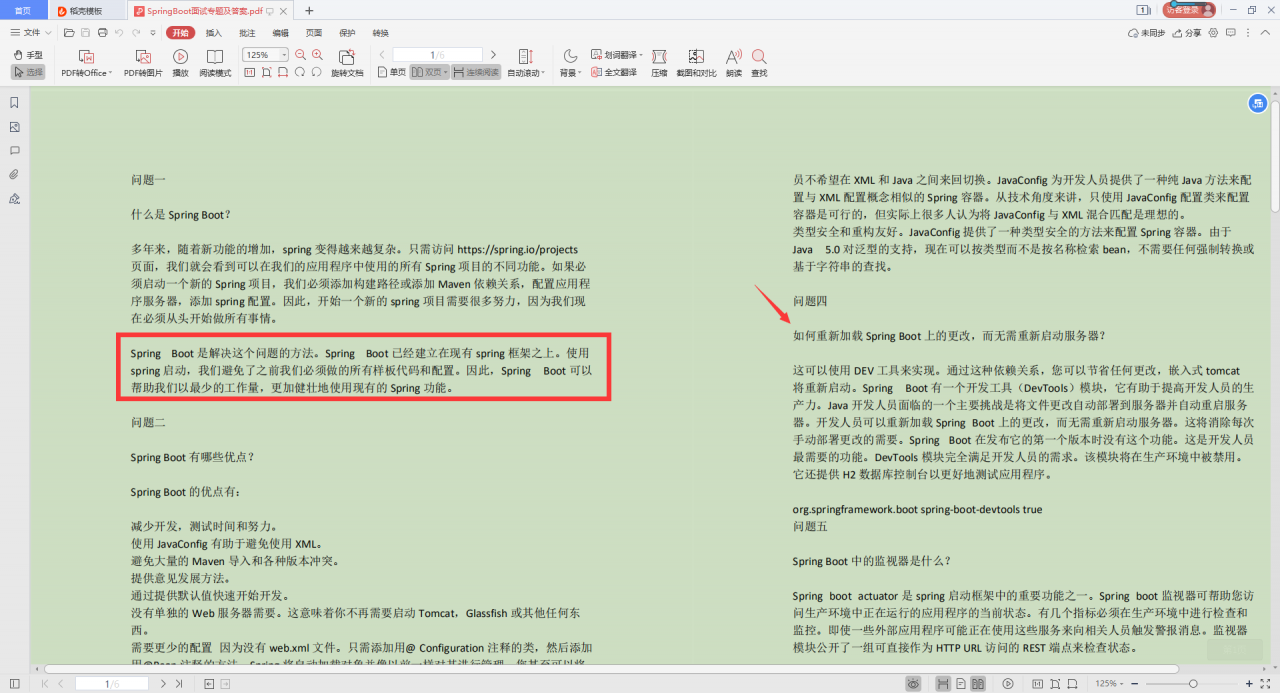The height and width of the screenshot is (693, 1280).
Task: Open the settings gear icon
Action: tap(1214, 33)
